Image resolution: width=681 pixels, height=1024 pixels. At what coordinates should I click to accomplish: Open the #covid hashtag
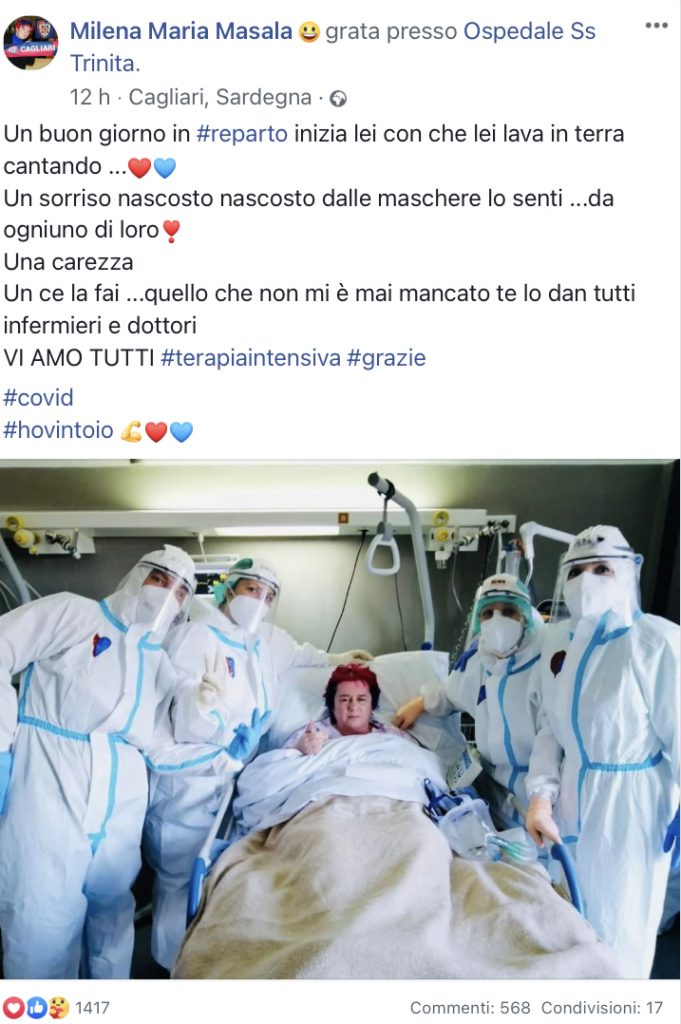click(38, 398)
